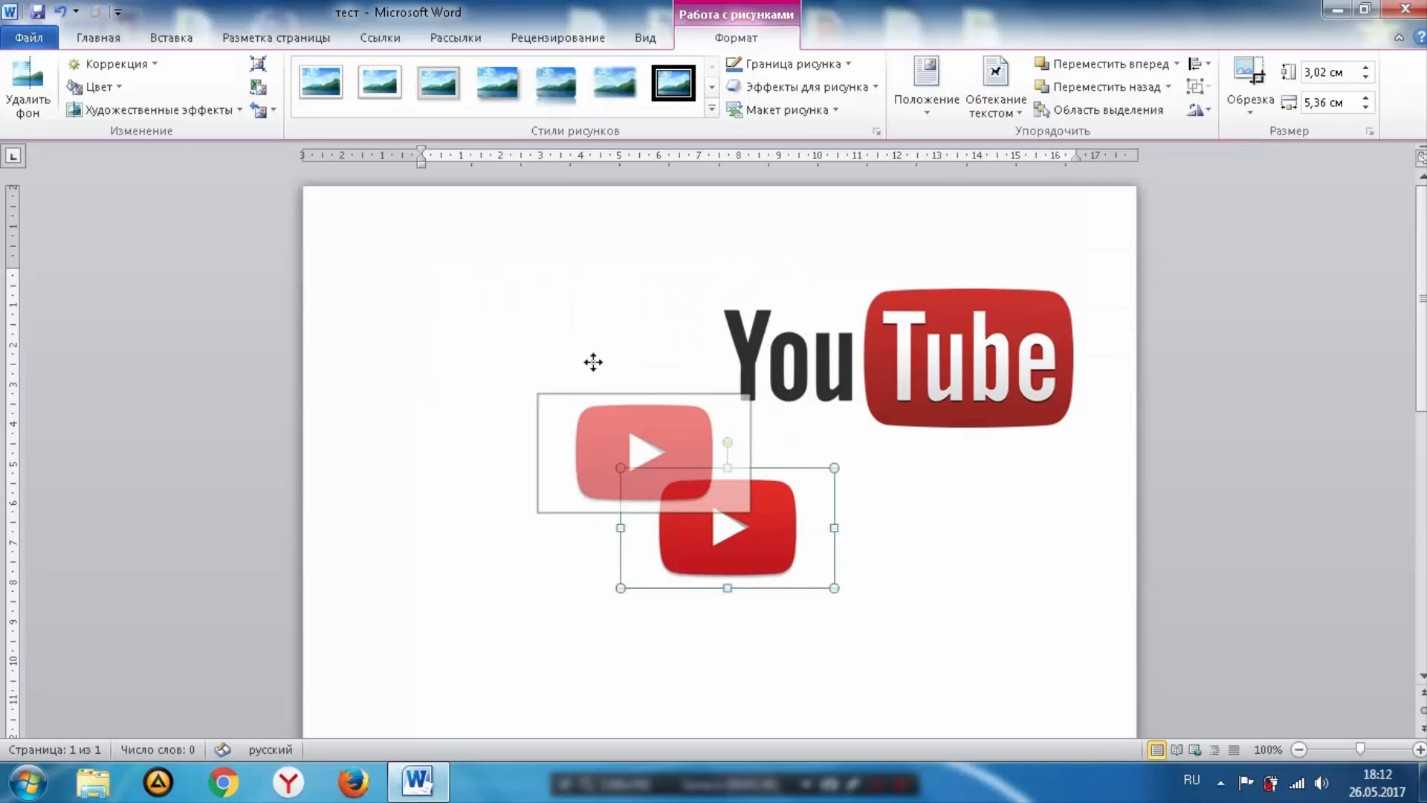Click the Word Help question mark
The height and width of the screenshot is (803, 1427).
click(x=1420, y=37)
